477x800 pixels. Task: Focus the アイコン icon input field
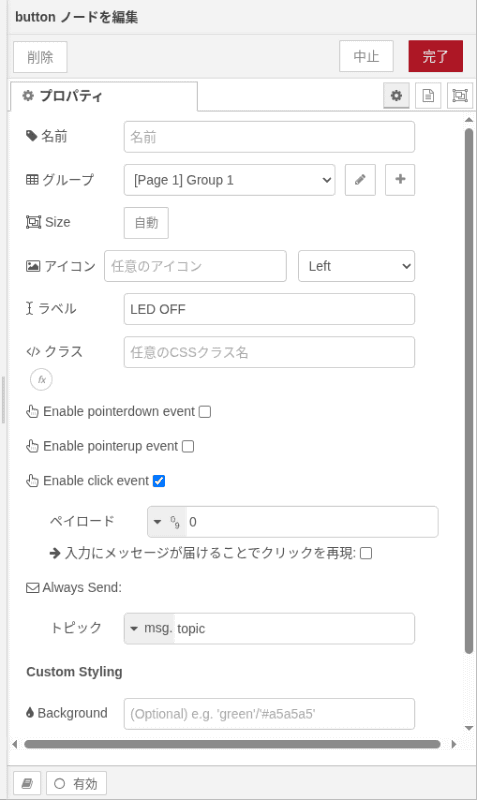pos(195,266)
